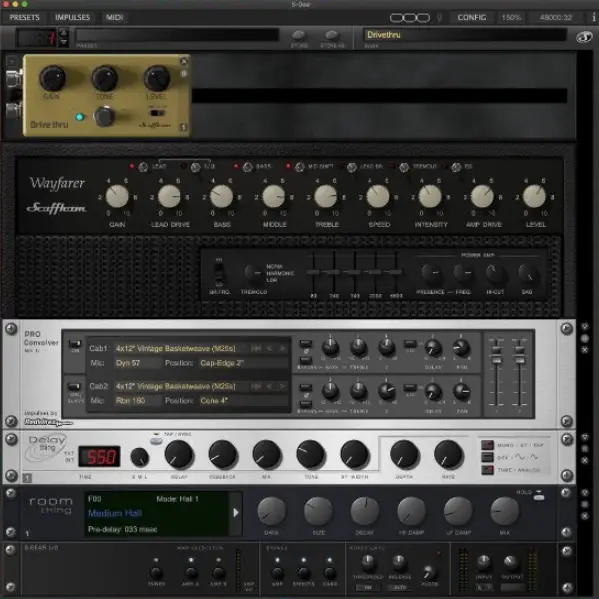Remove the Room Thing module with its X icon

click(x=584, y=516)
